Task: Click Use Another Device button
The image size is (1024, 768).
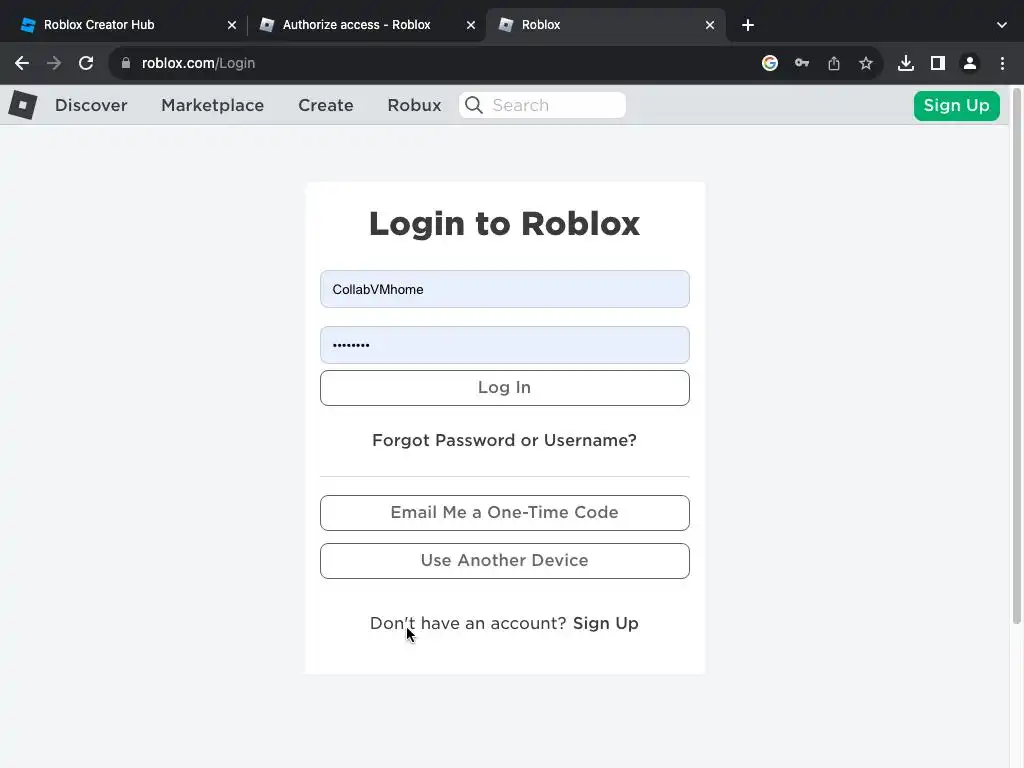Action: pyautogui.click(x=505, y=561)
